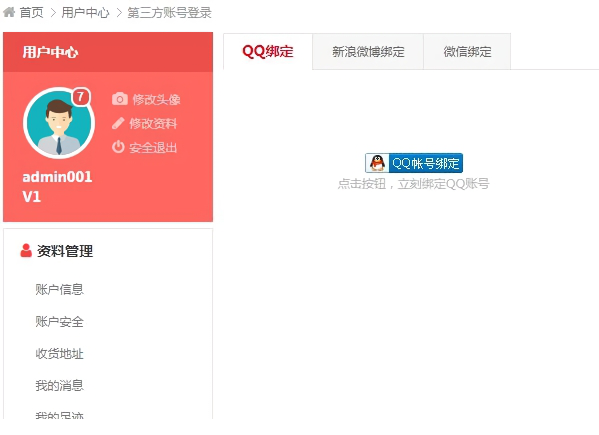Open the notification badge showing 7
Image resolution: width=599 pixels, height=435 pixels.
click(x=81, y=97)
